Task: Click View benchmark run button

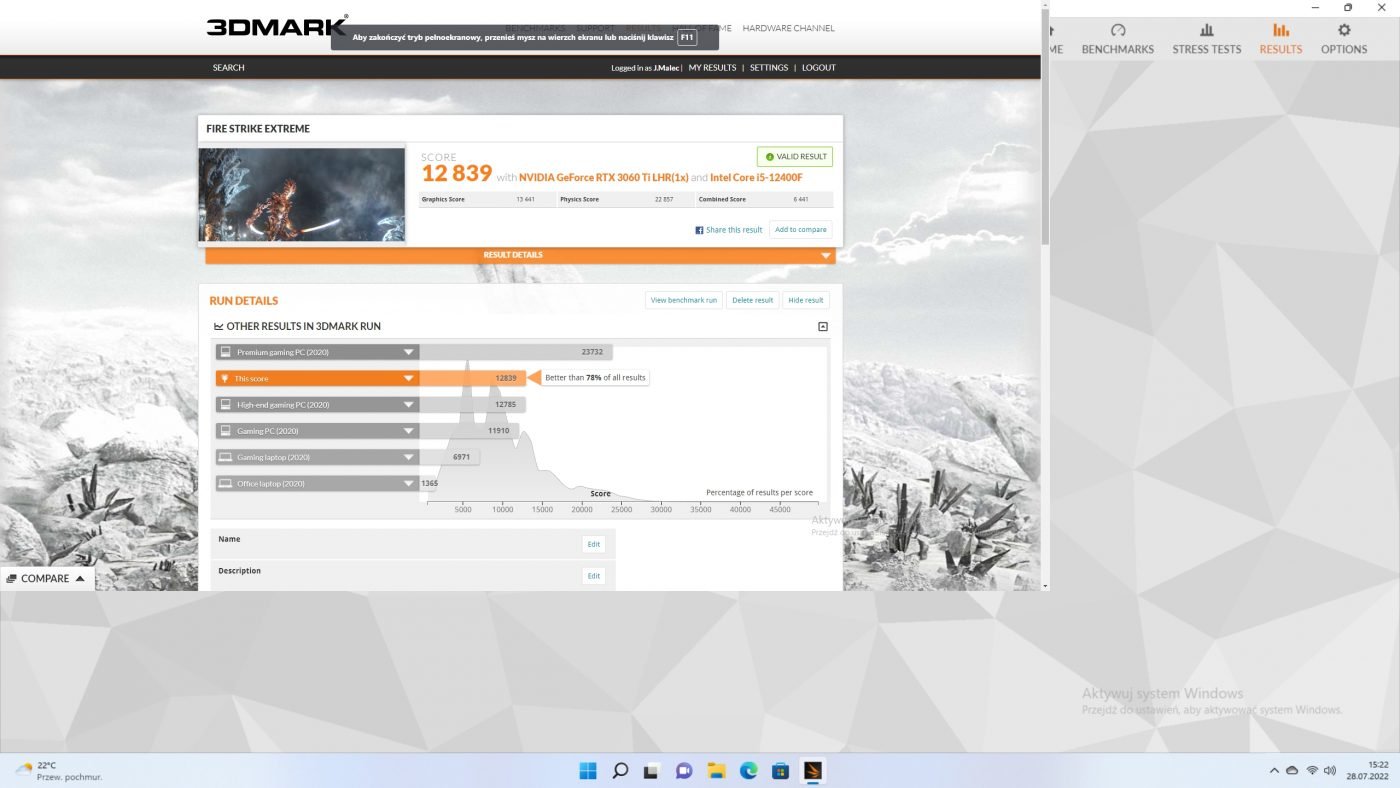Action: (684, 300)
